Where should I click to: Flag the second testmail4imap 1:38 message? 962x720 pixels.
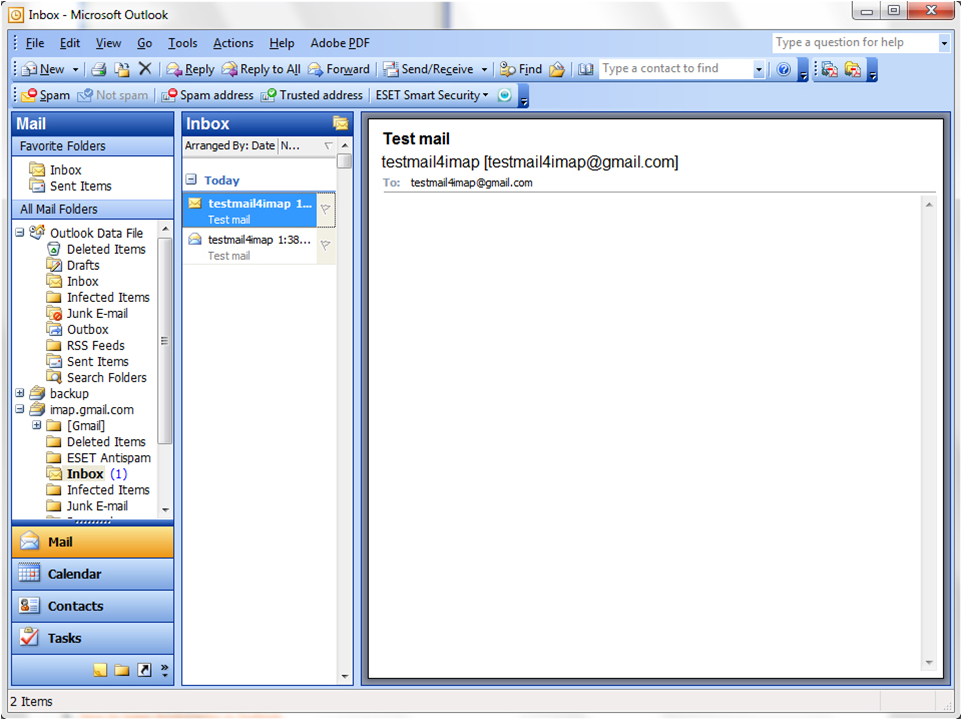tap(326, 246)
